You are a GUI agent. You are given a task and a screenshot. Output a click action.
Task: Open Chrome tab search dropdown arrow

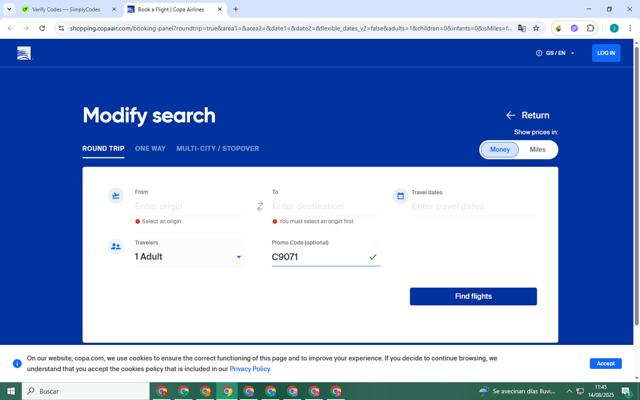[x=9, y=9]
